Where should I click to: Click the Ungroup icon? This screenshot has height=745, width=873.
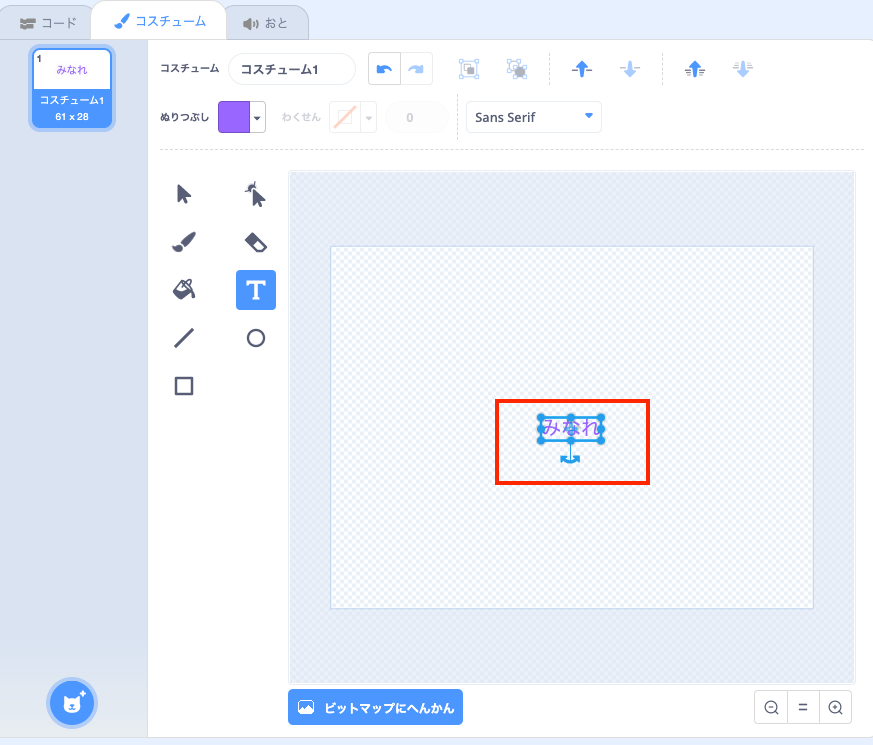[x=517, y=69]
